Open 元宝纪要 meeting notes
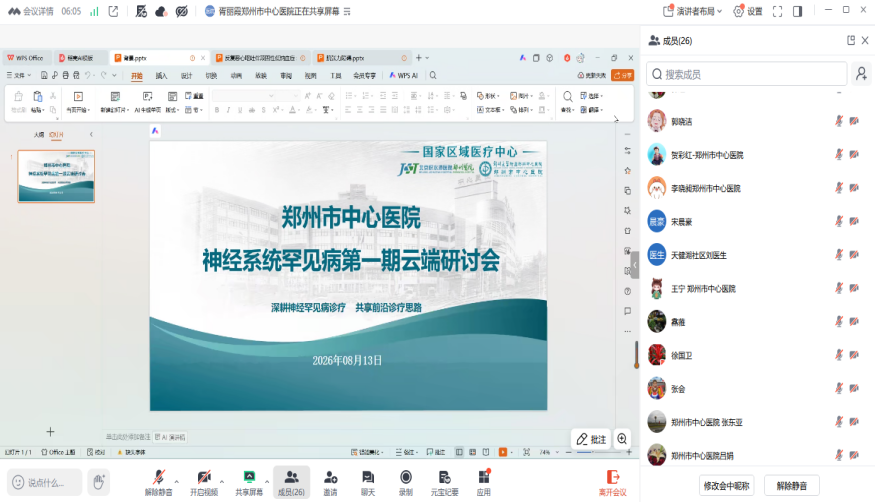The image size is (875, 502). coord(444,482)
